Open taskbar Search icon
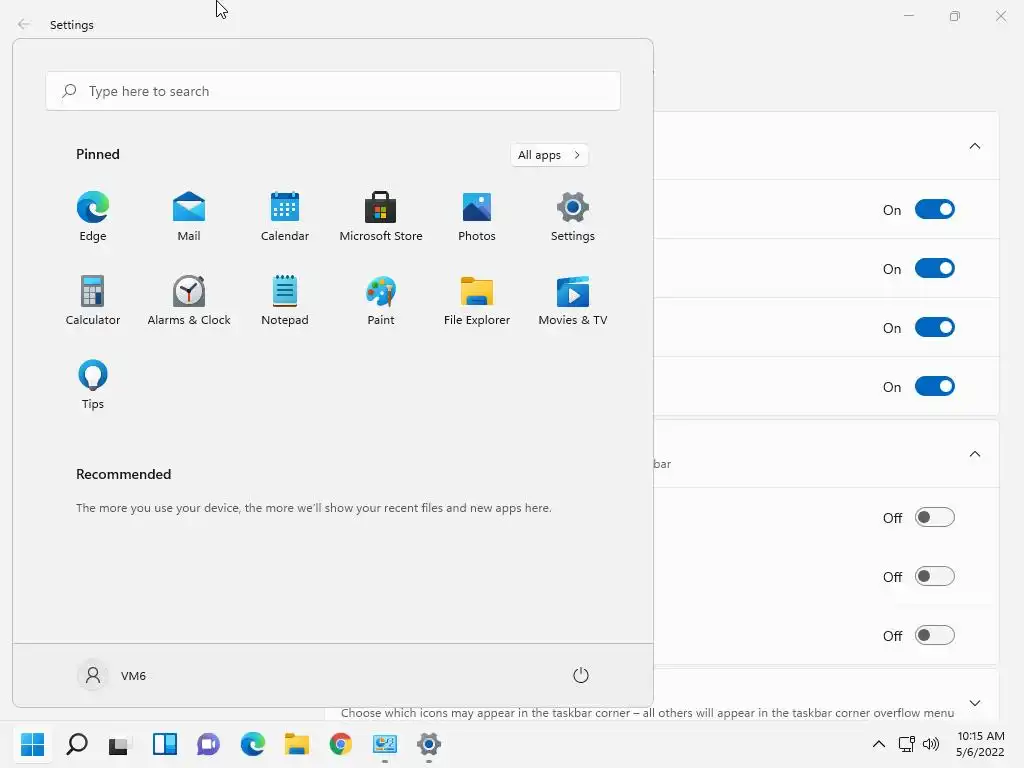Viewport: 1024px width, 768px height. coord(77,744)
